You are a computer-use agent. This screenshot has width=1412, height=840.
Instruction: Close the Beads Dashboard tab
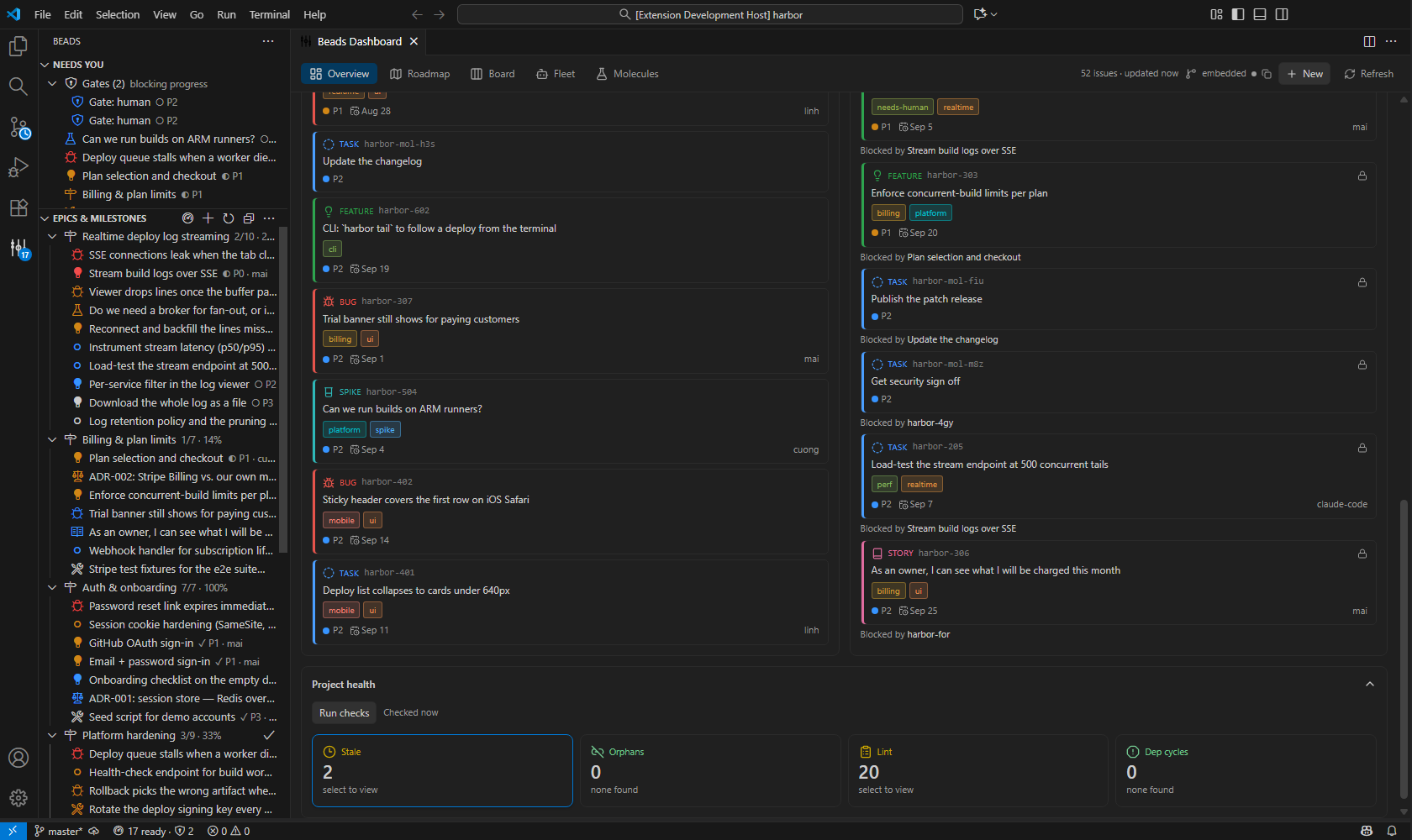(414, 41)
